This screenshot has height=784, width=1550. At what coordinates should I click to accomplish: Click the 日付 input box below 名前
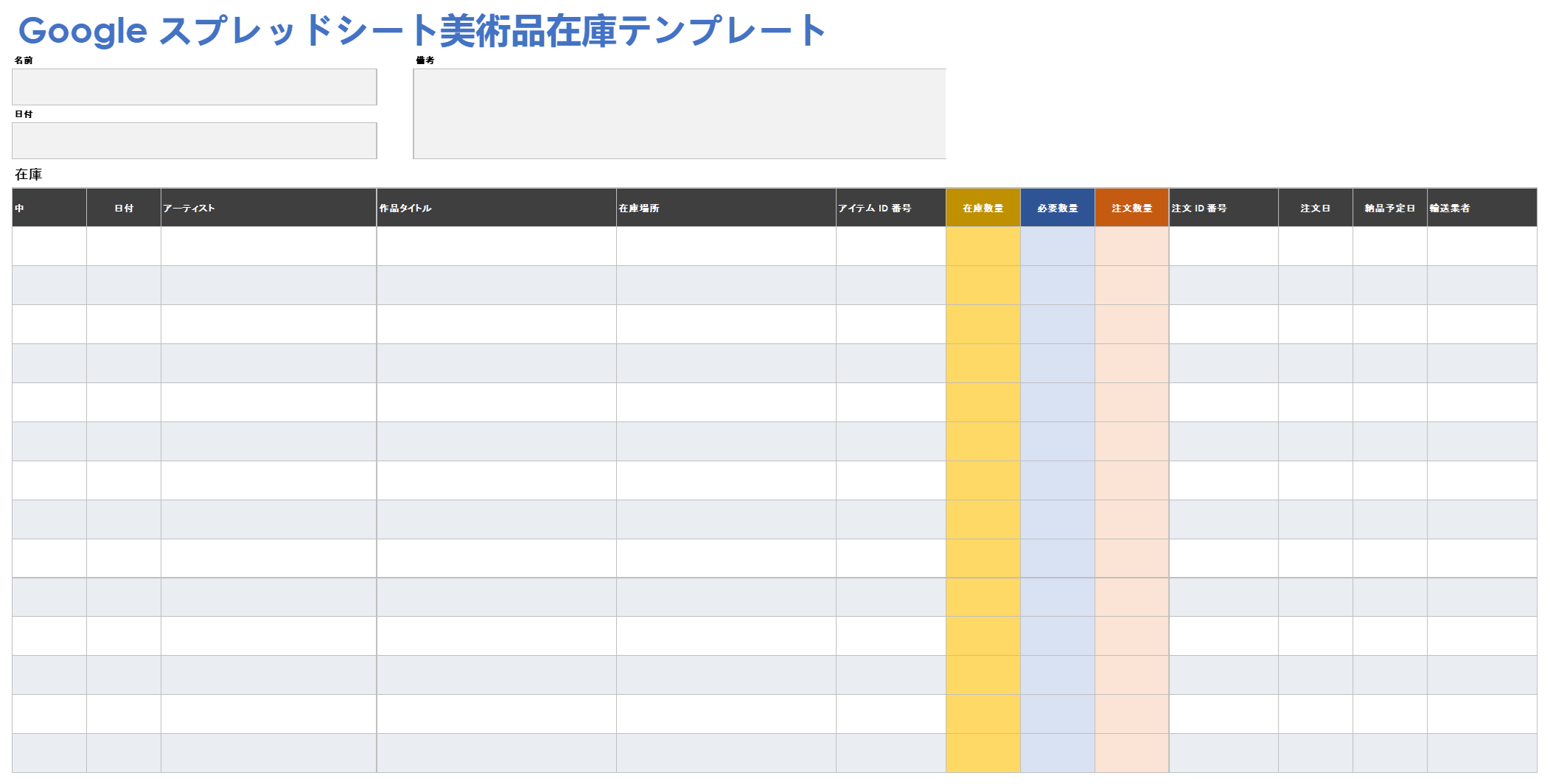[x=195, y=141]
